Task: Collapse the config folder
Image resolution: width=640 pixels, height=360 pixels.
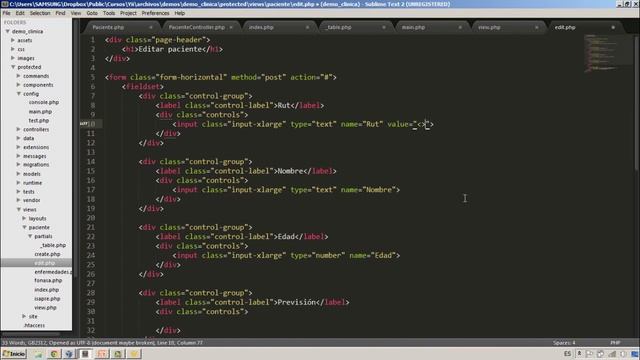Action: point(18,94)
